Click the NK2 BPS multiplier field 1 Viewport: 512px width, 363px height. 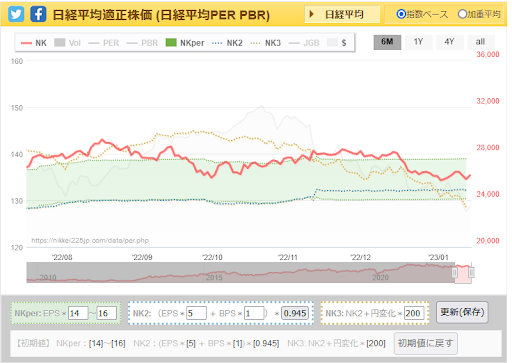254,313
